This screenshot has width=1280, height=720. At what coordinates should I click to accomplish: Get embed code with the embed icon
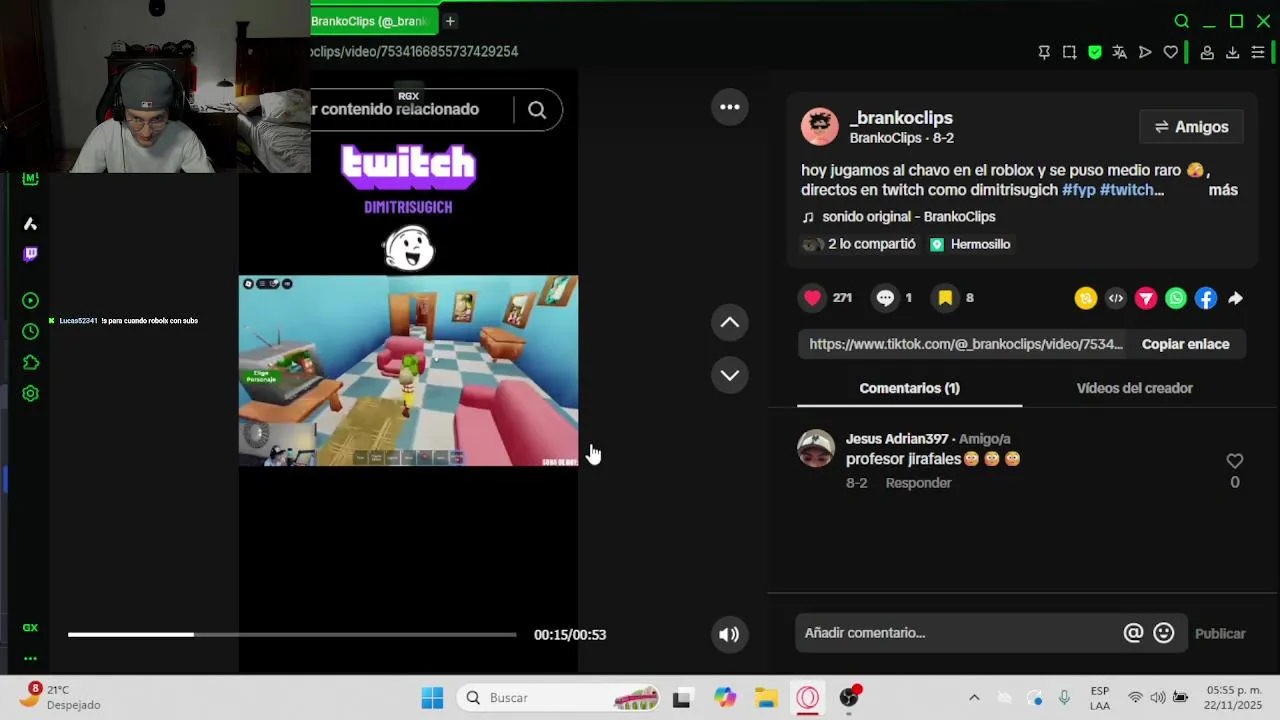pyautogui.click(x=1116, y=298)
